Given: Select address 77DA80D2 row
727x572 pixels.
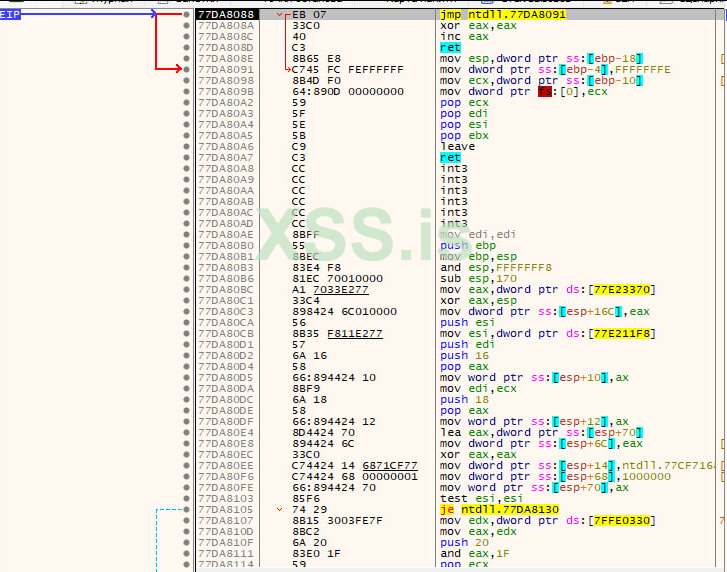Looking at the screenshot, I should (x=226, y=356).
